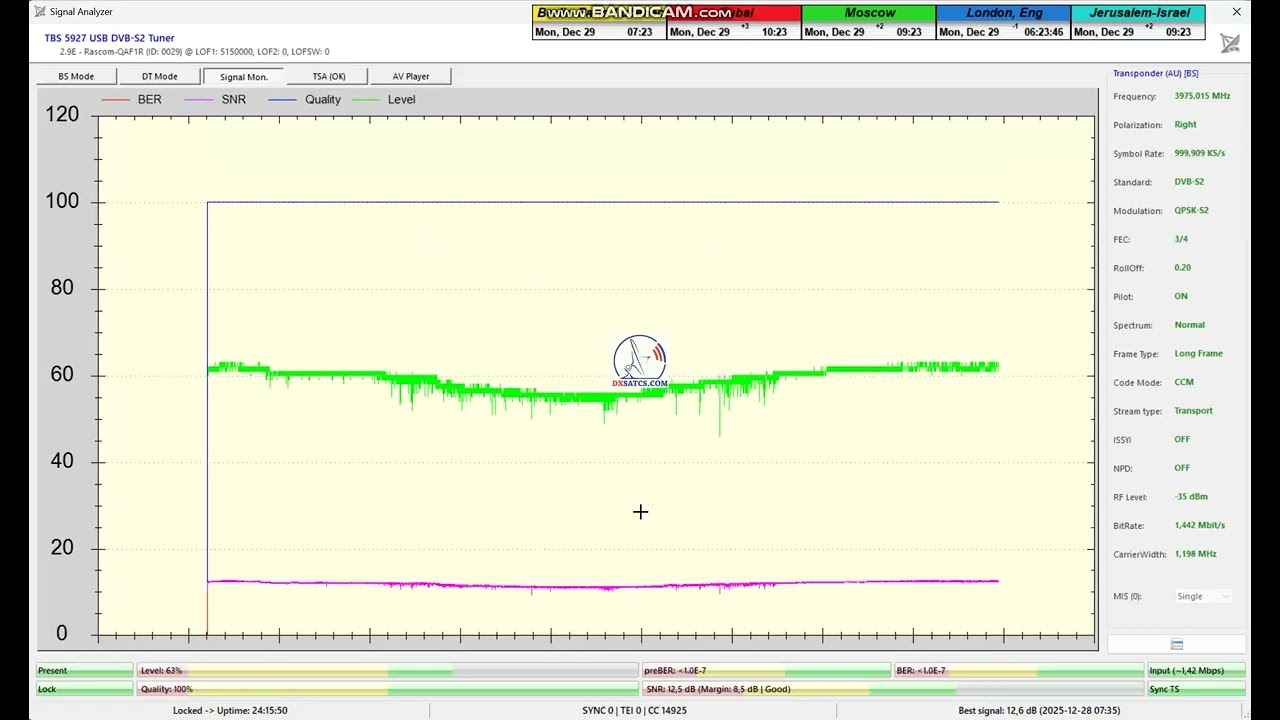Click the Code Mode value CCM
This screenshot has height=720, width=1280.
[1184, 382]
